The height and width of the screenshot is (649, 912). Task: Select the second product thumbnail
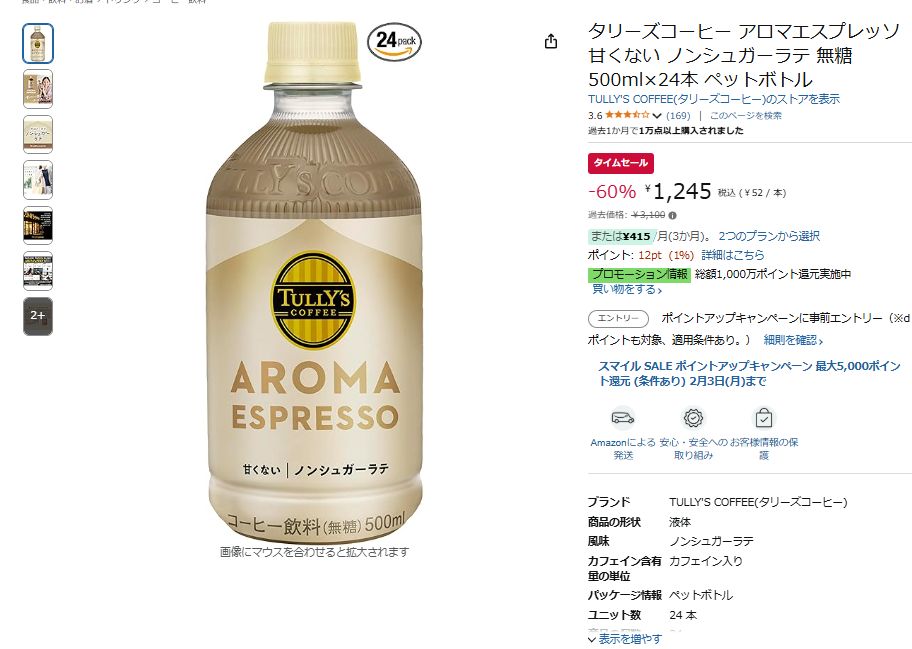point(38,89)
